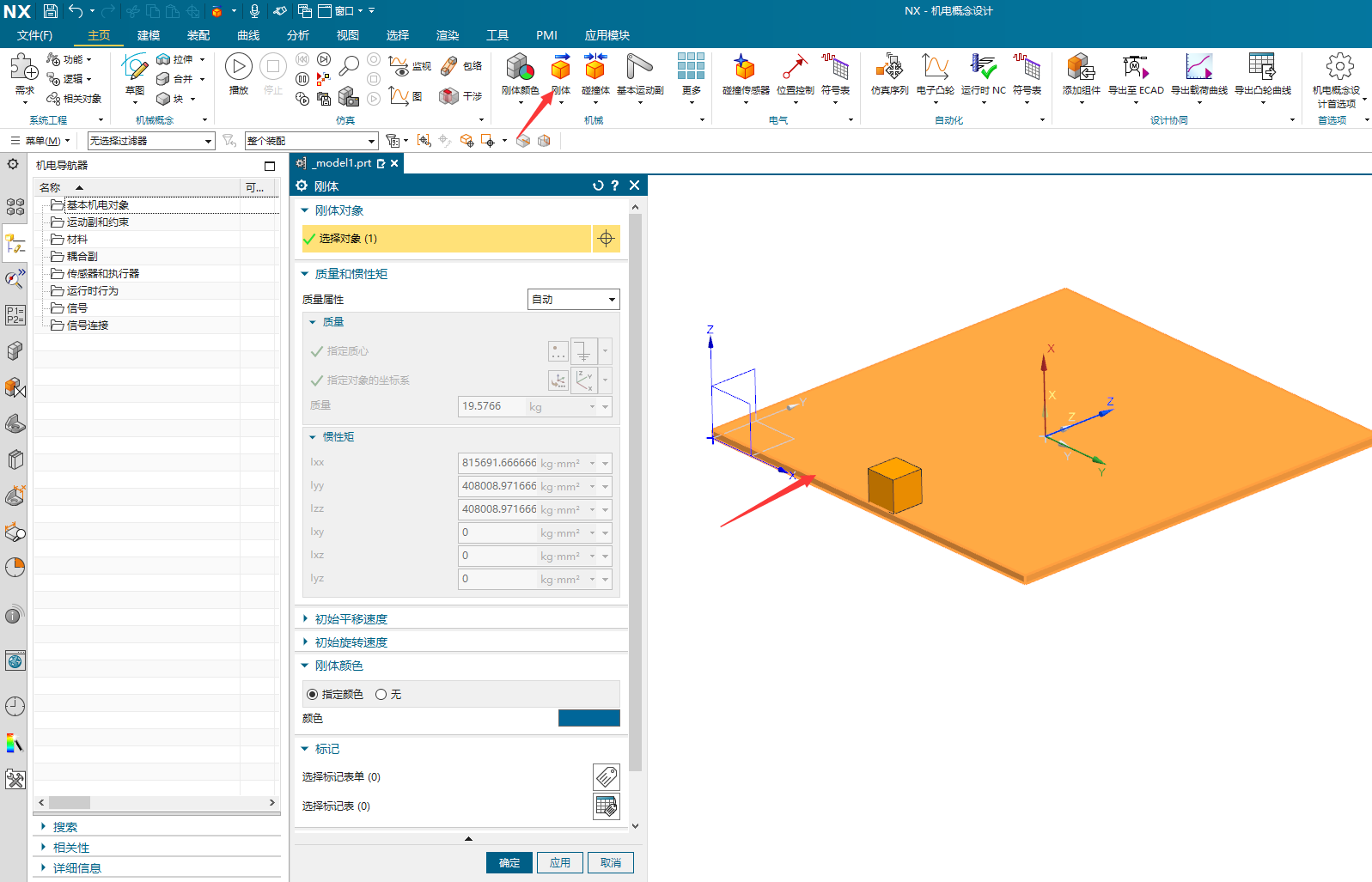The height and width of the screenshot is (882, 1372).
Task: Open the Collision Body (碰撞体) tool
Action: click(x=595, y=69)
